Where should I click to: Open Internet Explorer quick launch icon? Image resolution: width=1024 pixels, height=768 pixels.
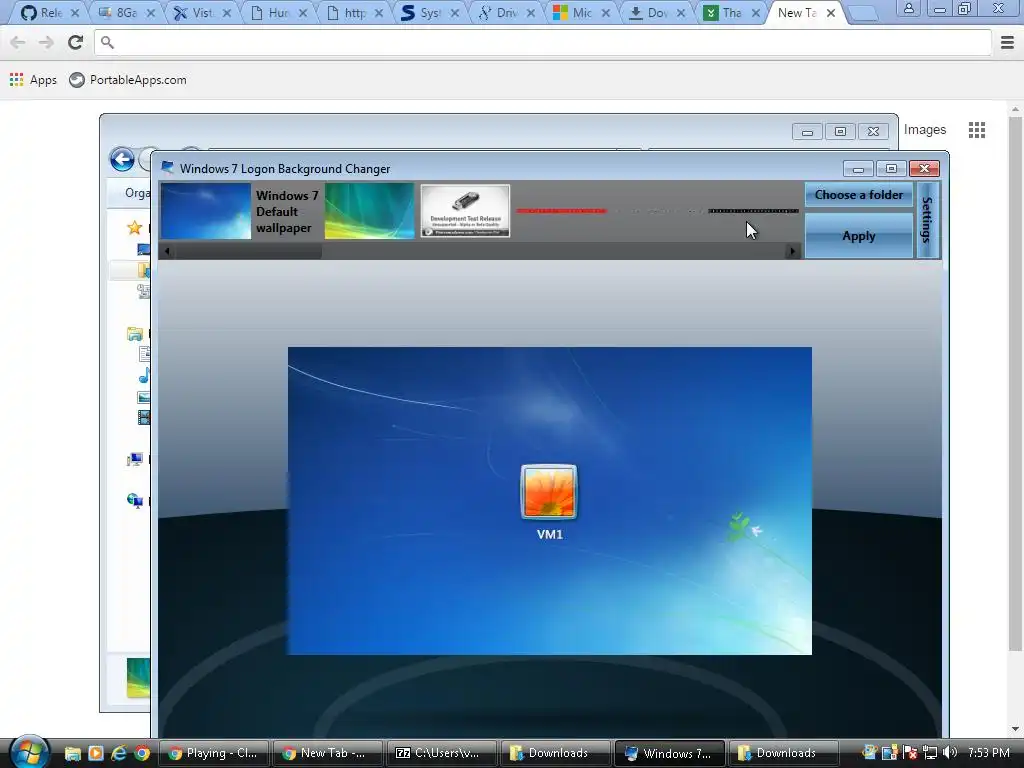[118, 753]
